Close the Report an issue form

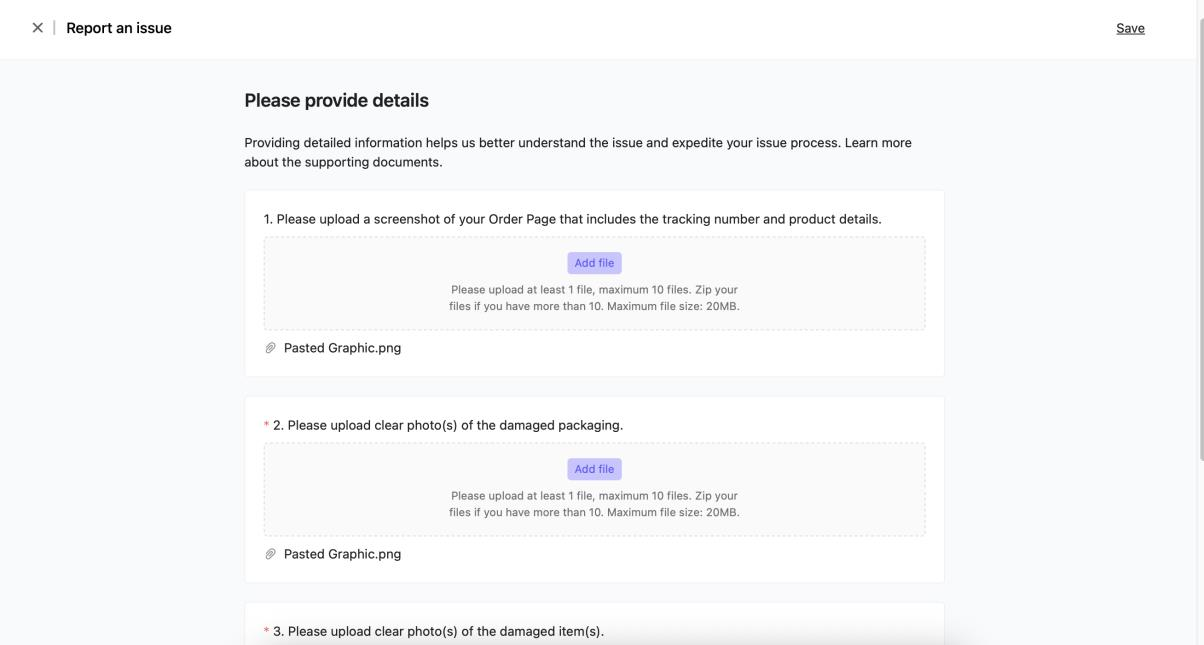click(37, 28)
